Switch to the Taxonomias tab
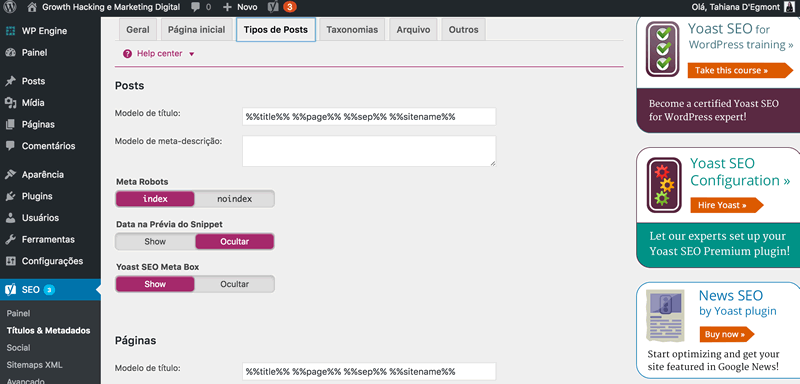 tap(352, 30)
